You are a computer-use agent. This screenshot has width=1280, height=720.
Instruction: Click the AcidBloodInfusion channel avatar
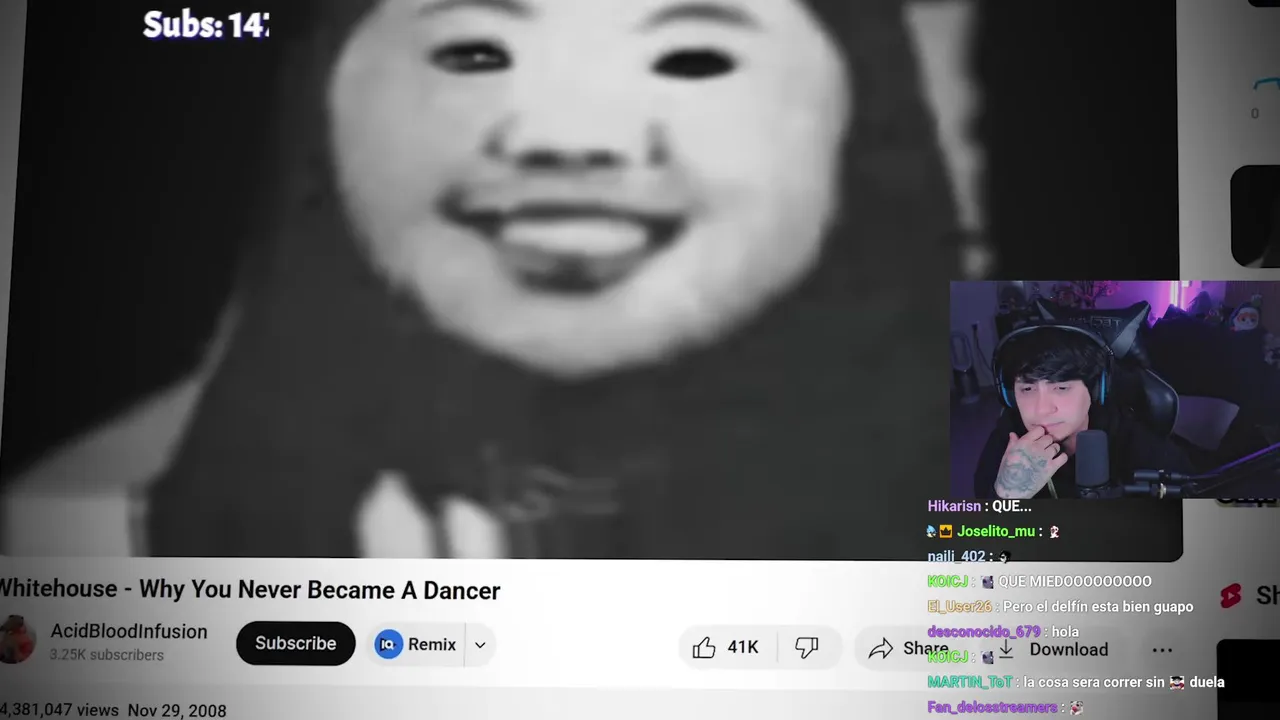tap(16, 640)
